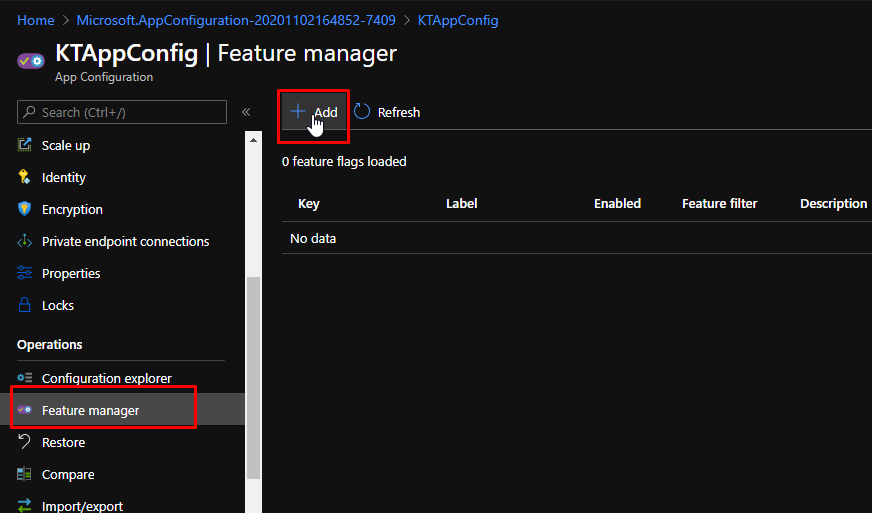Open the Configuration explorer icon
Image resolution: width=872 pixels, height=513 pixels.
pos(24,378)
